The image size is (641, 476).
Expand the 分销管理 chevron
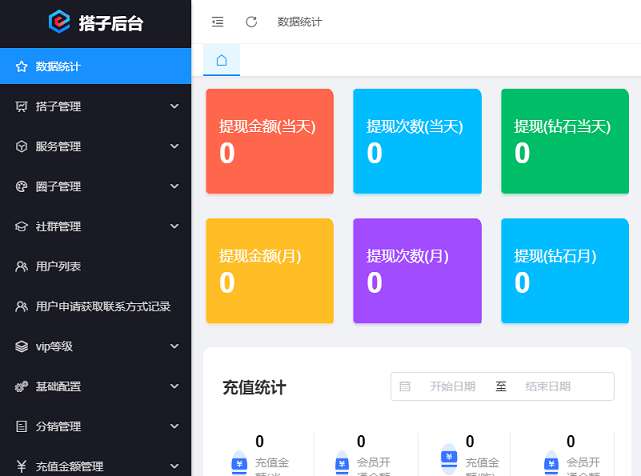click(175, 426)
